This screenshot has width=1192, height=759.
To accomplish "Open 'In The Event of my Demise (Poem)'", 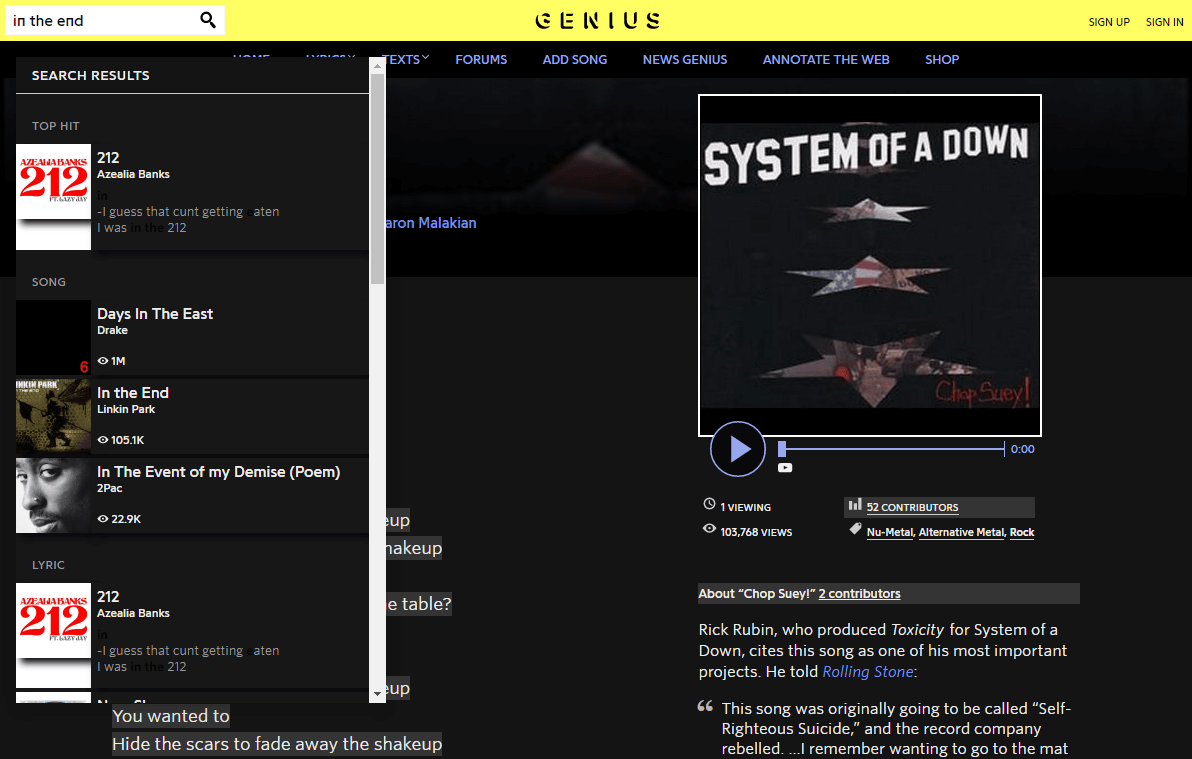I will [219, 472].
